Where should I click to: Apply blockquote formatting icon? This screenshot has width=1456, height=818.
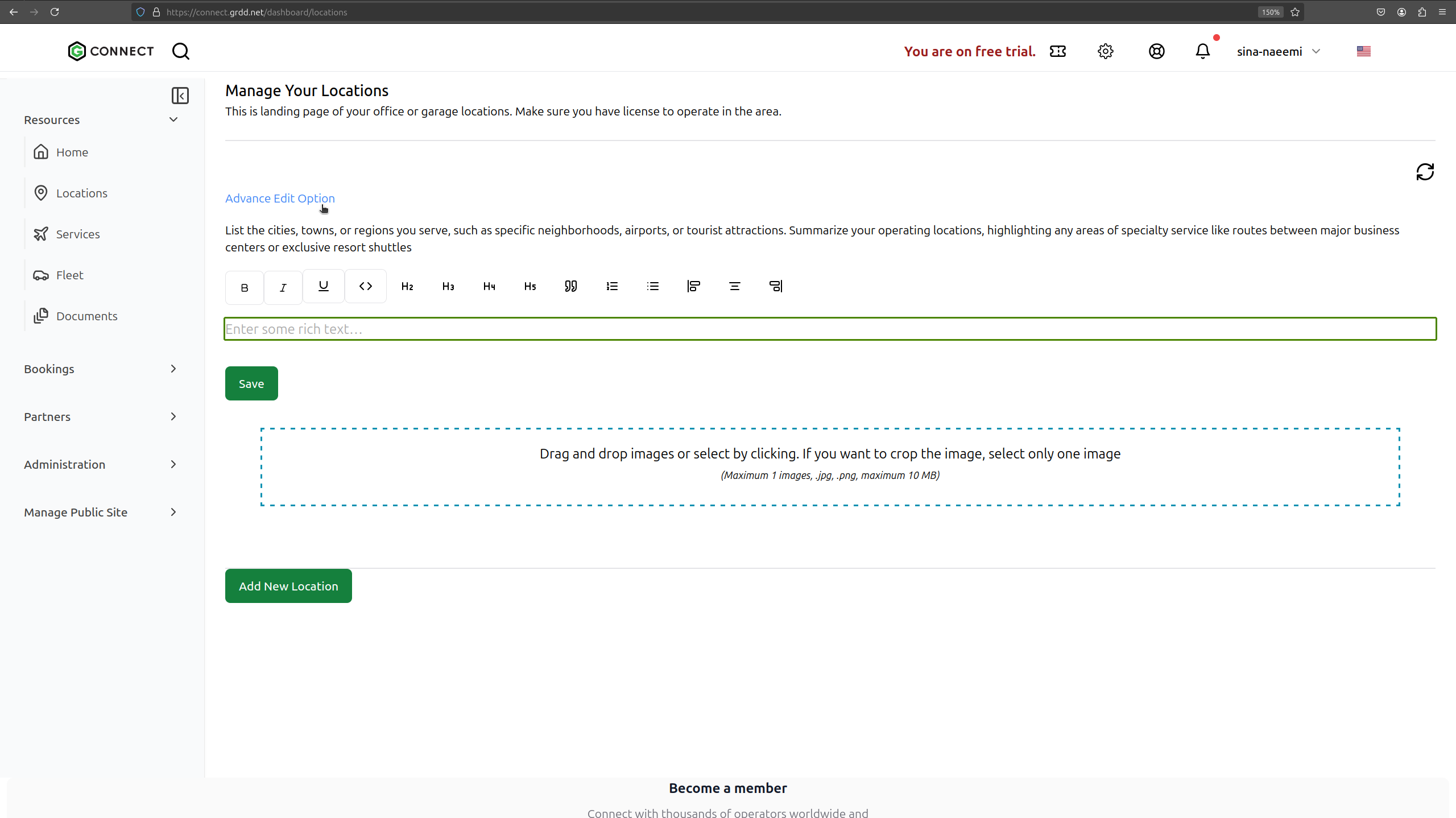pyautogui.click(x=571, y=286)
